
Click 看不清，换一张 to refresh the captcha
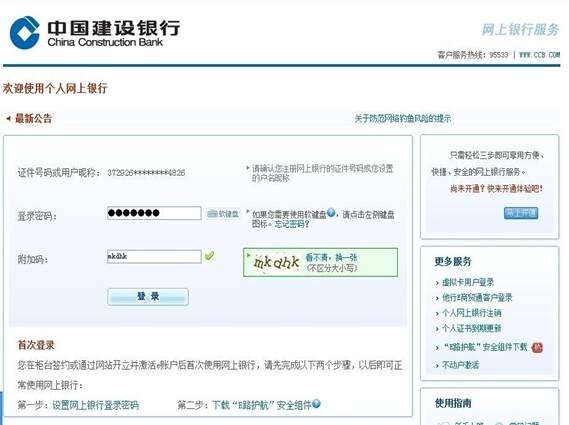331,258
